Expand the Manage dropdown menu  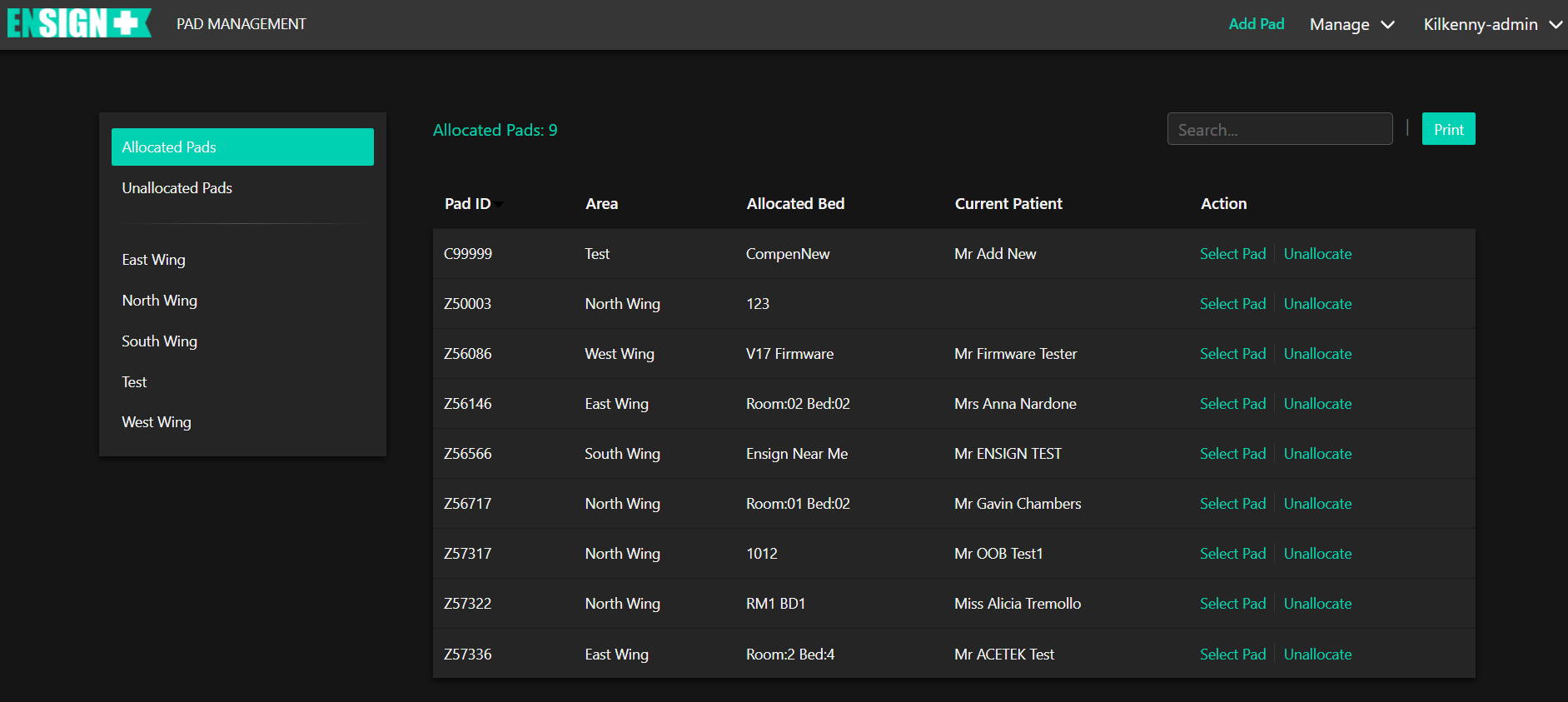click(x=1351, y=24)
